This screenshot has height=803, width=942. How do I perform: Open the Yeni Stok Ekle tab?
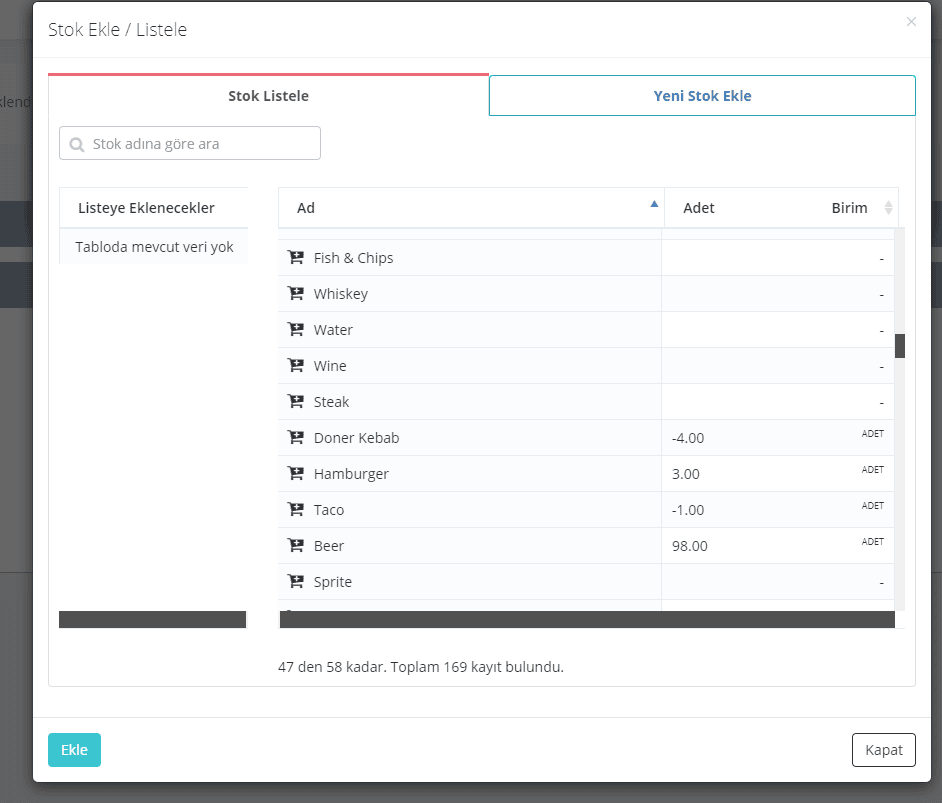coord(702,95)
